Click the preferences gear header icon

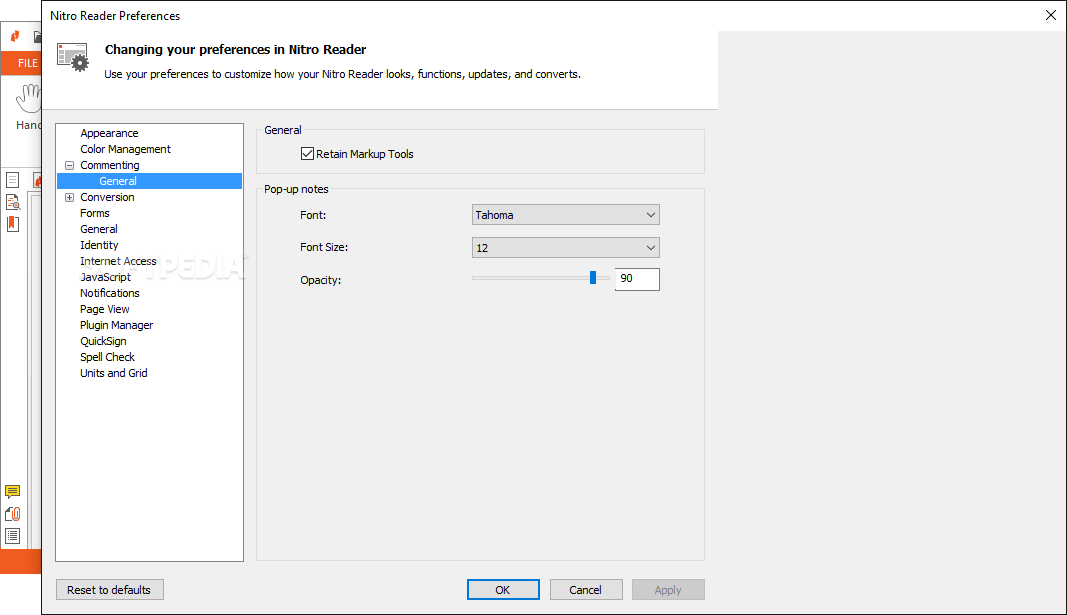click(73, 58)
